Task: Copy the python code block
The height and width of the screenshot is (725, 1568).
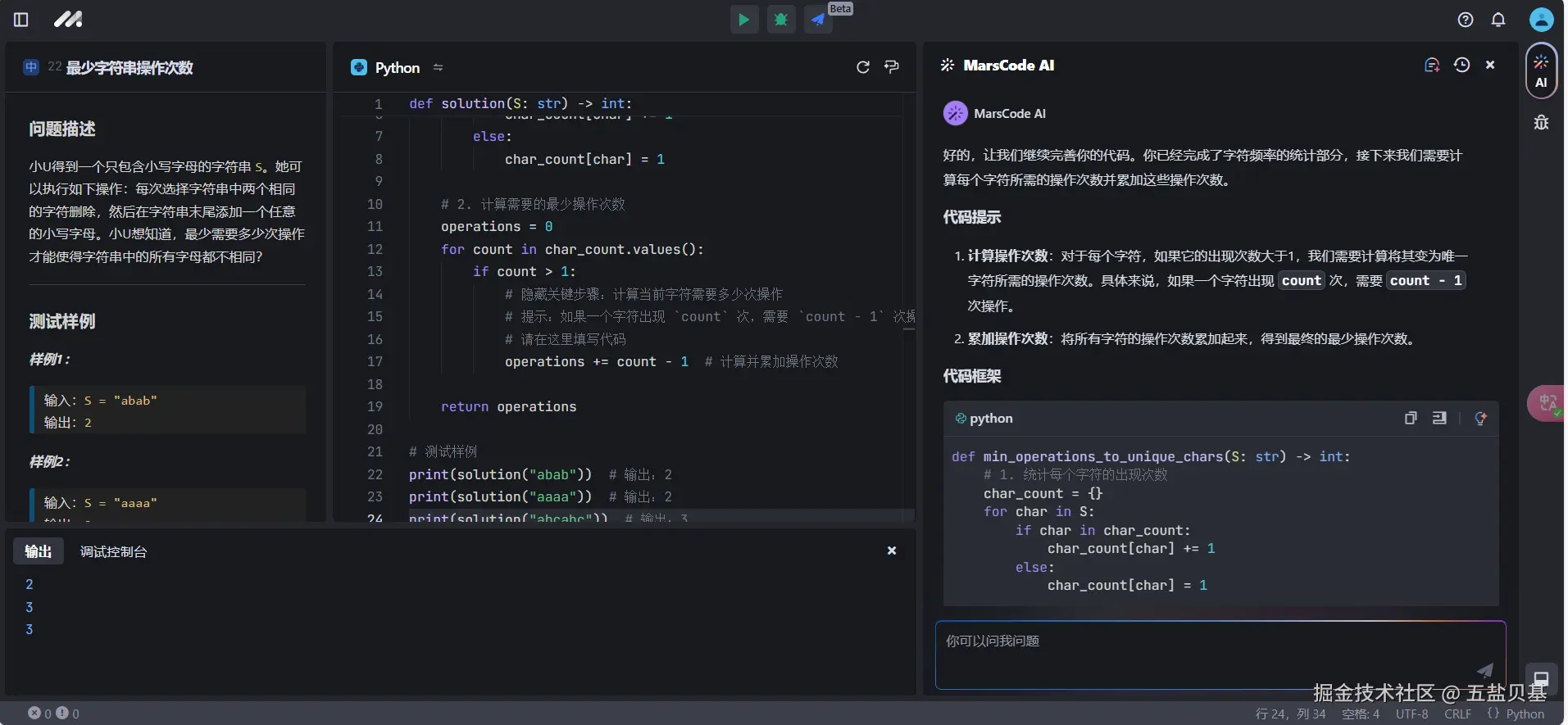Action: (x=1411, y=418)
